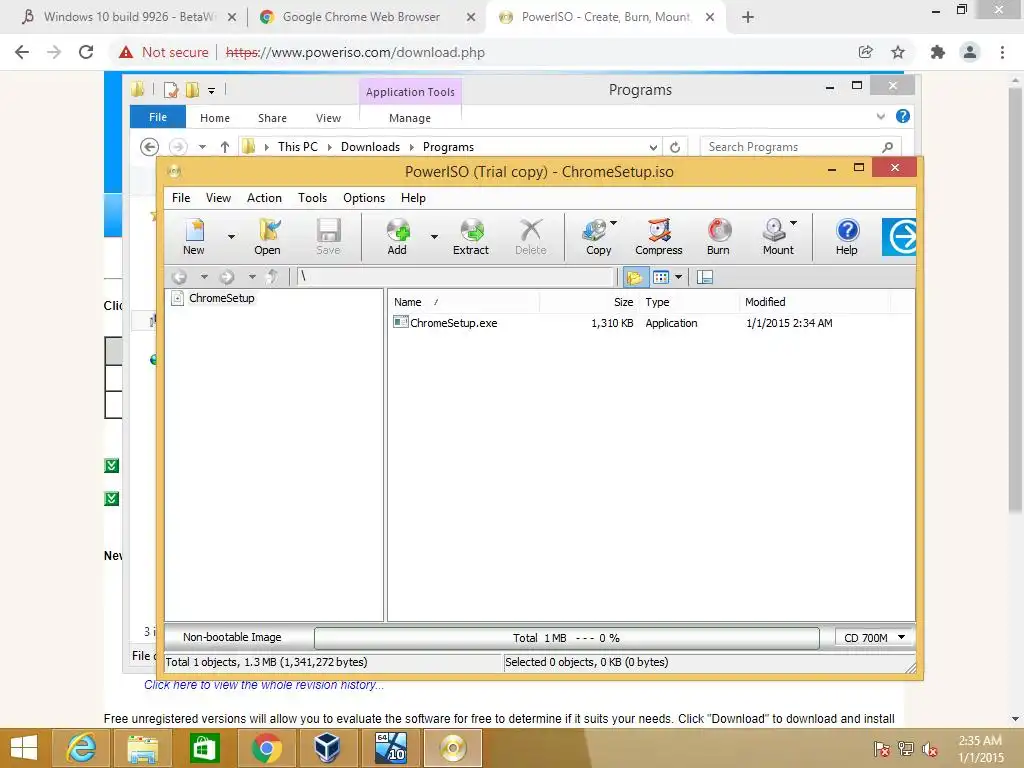The image size is (1024, 768).
Task: Open the Chrome profile avatar icon
Action: click(x=970, y=52)
